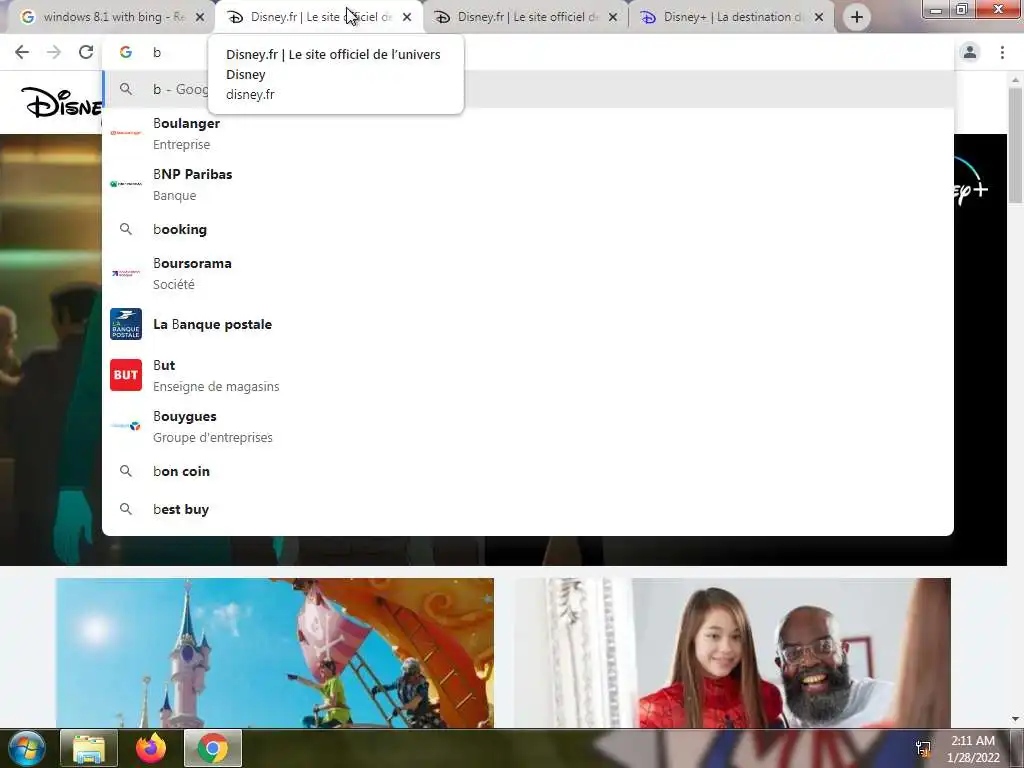This screenshot has width=1024, height=768.
Task: Click the red BUT logo icon
Action: (x=126, y=375)
